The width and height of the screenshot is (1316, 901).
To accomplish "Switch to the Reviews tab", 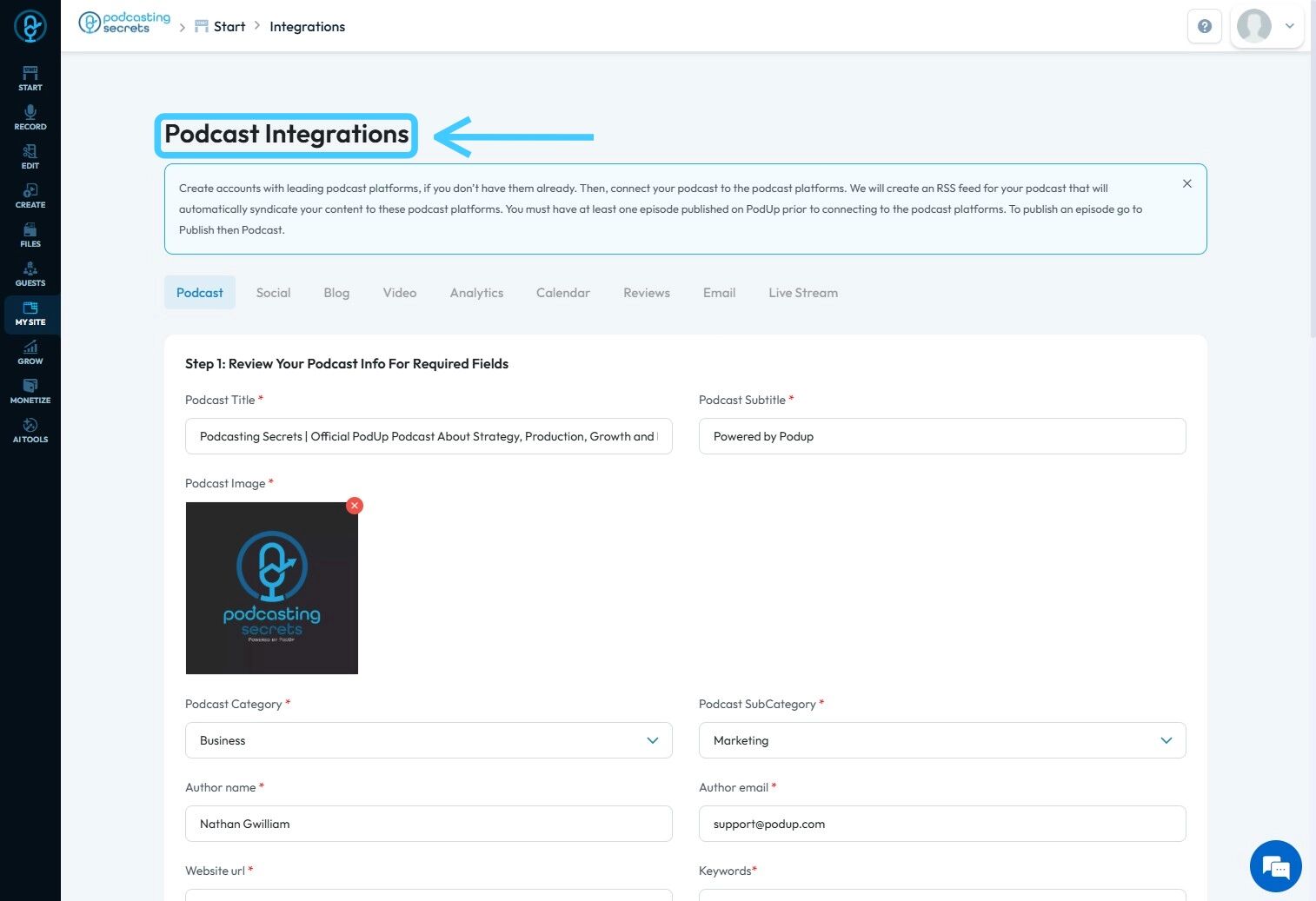I will [x=647, y=293].
